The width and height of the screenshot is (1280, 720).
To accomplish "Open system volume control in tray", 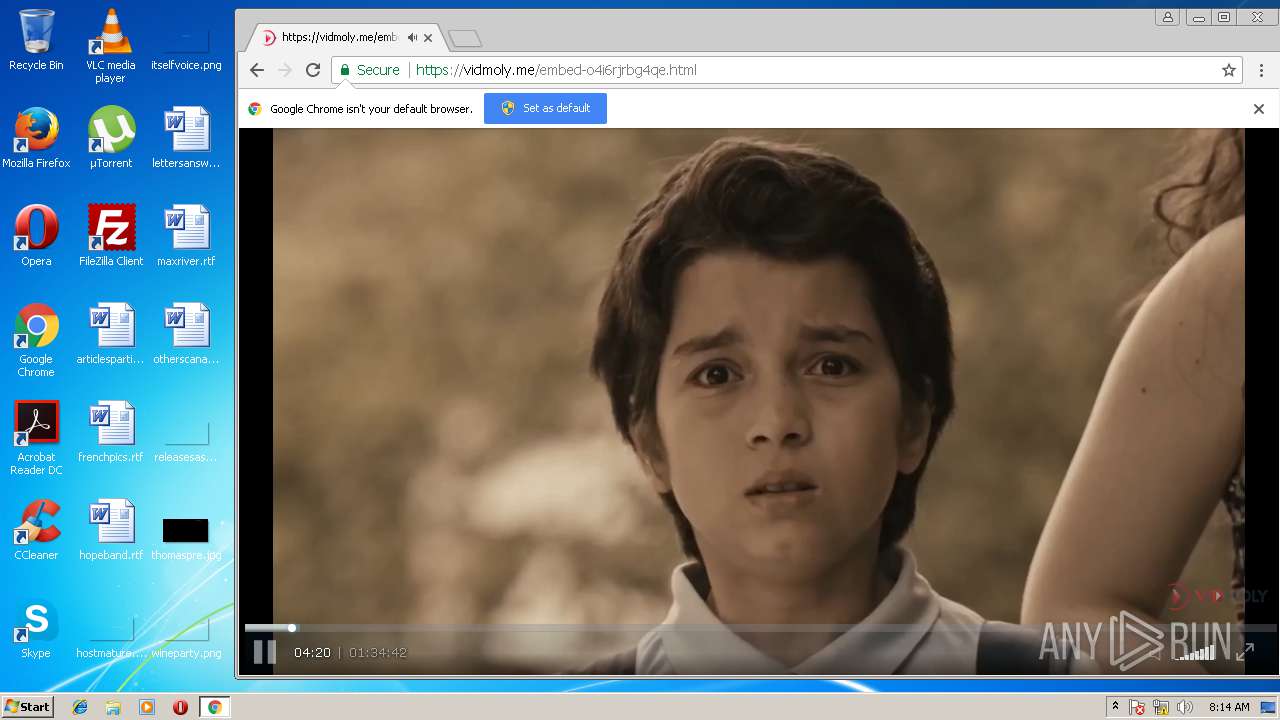I will point(1185,707).
